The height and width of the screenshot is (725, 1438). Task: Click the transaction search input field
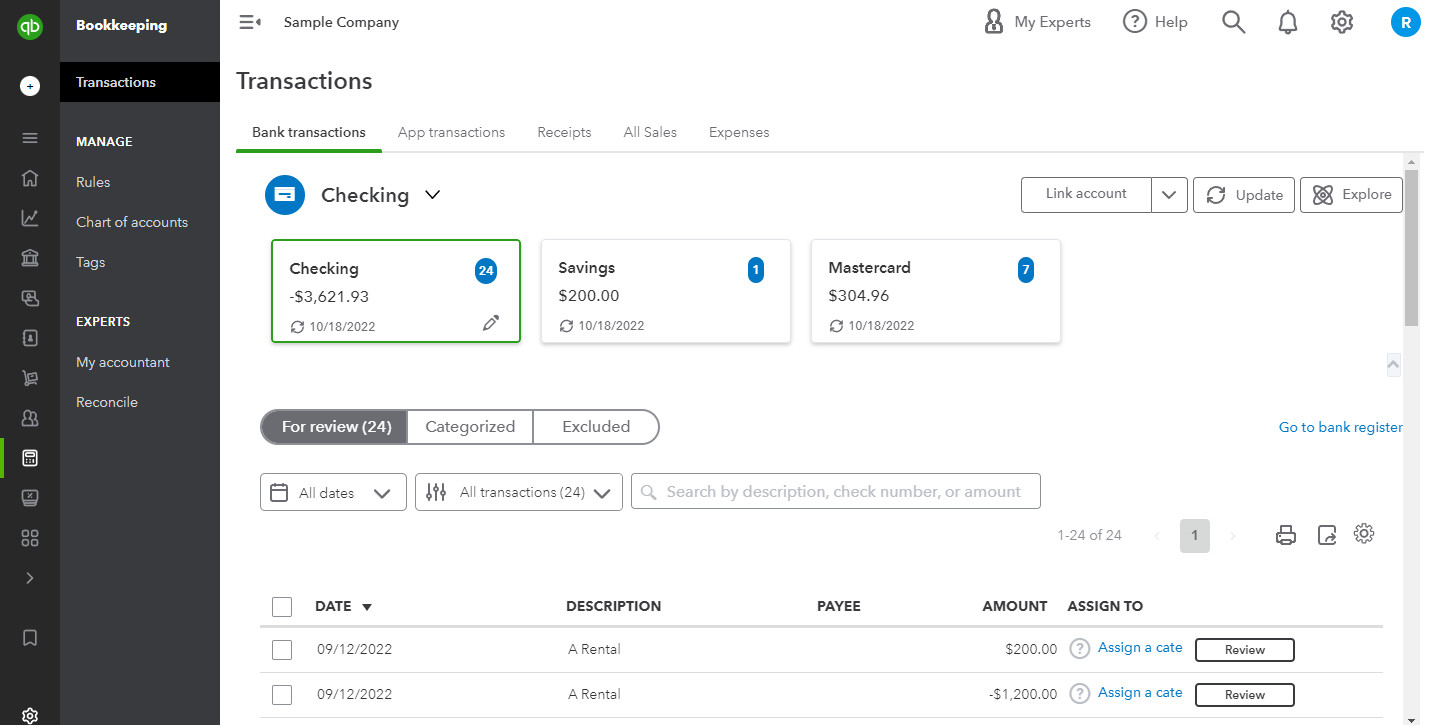click(836, 492)
